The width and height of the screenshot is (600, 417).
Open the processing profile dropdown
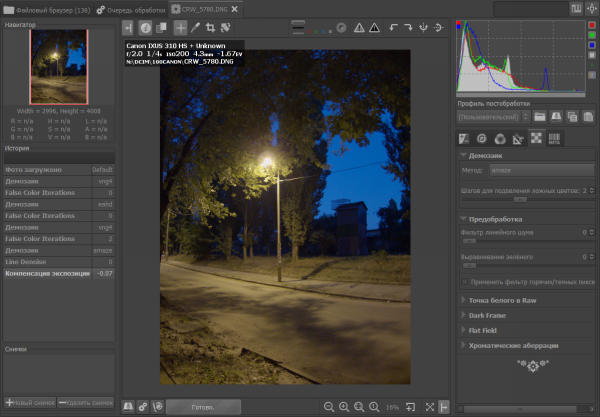pos(493,117)
